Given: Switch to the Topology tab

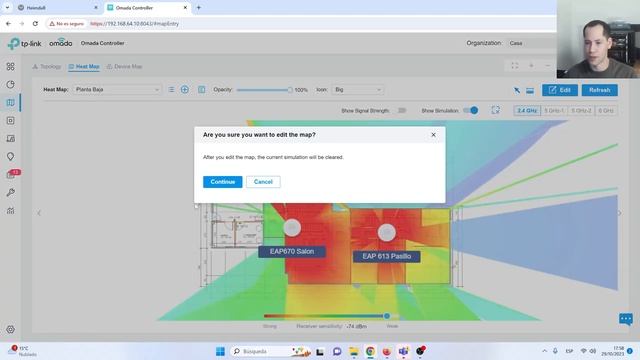Looking at the screenshot, I should [x=47, y=66].
